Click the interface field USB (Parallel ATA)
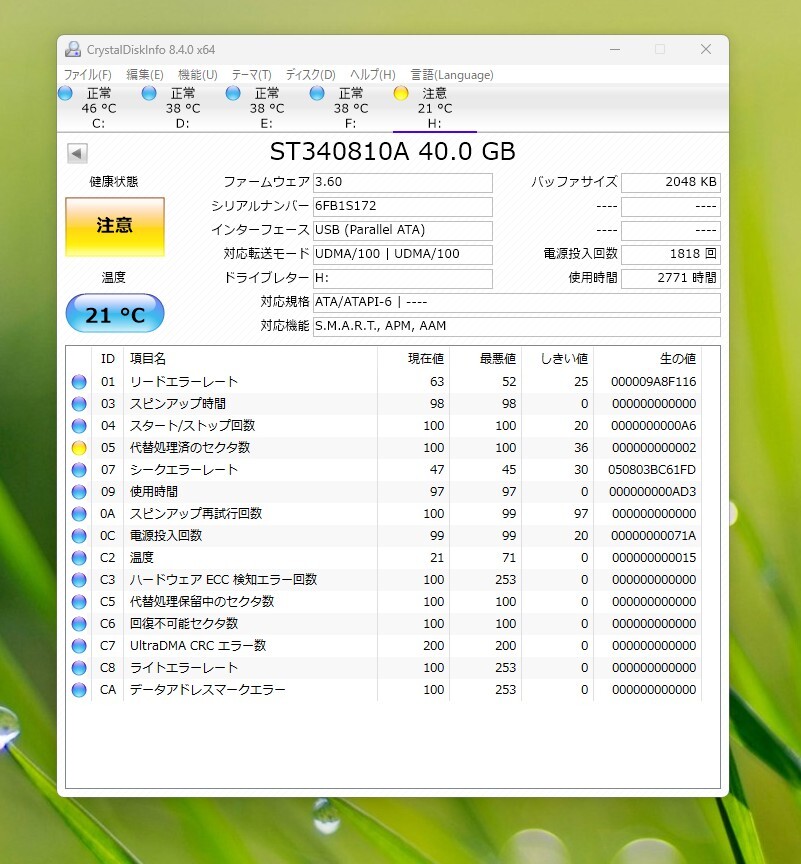The width and height of the screenshot is (801, 864). click(403, 230)
